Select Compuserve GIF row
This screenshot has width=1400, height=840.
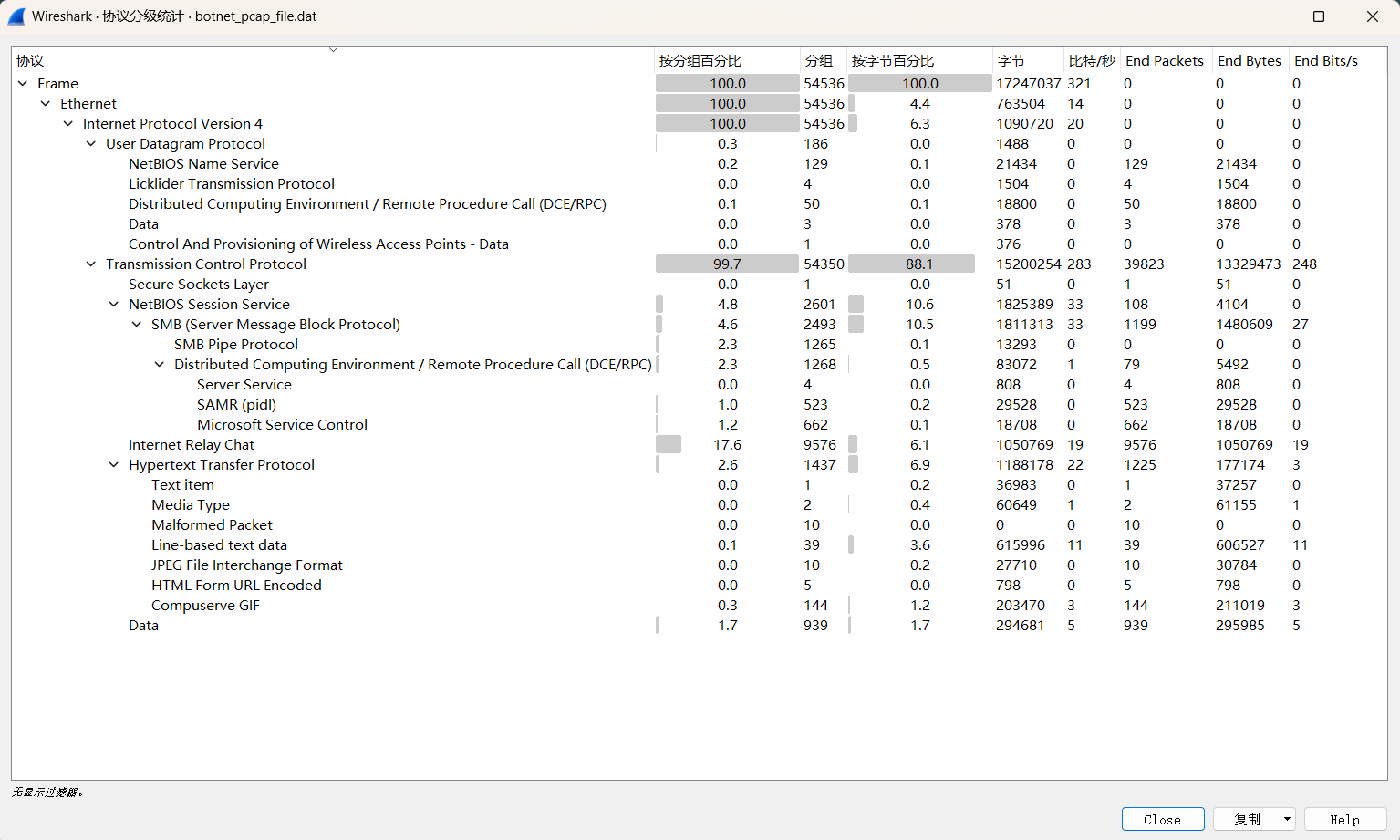tap(700, 606)
